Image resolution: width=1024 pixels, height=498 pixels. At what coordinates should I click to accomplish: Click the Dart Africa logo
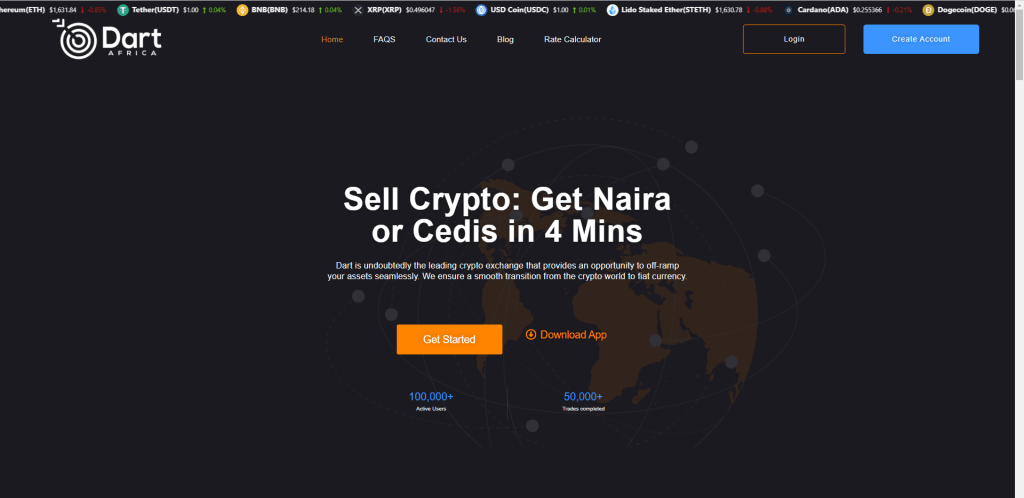coord(107,39)
